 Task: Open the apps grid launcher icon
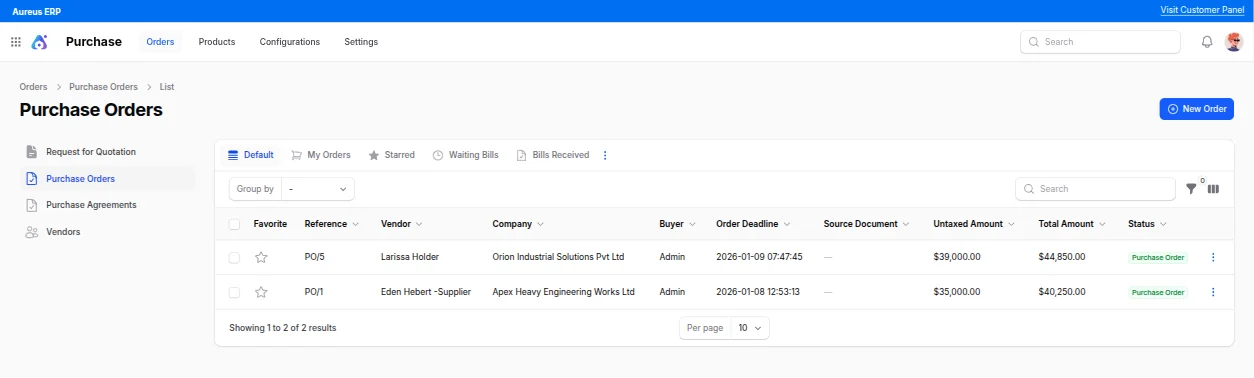15,42
